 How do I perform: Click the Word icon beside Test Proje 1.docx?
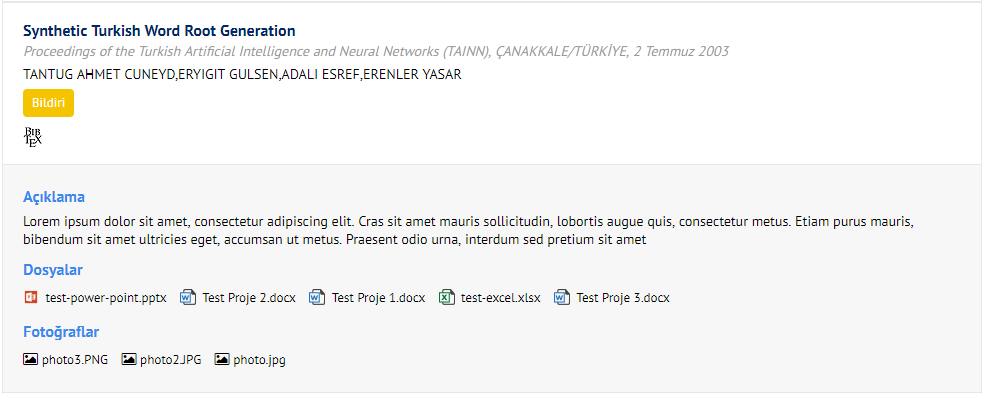point(317,297)
